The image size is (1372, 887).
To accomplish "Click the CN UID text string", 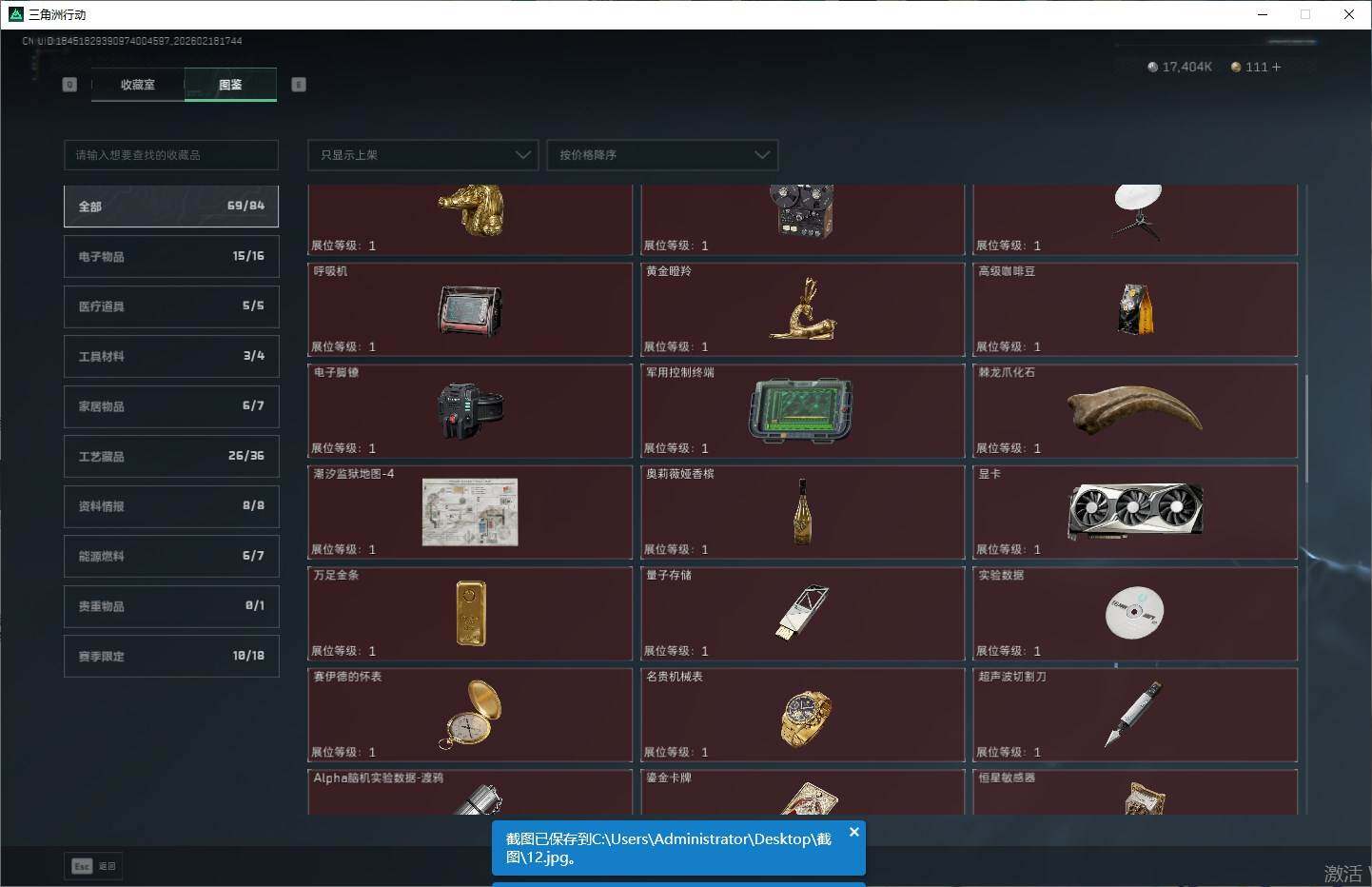I will point(132,41).
